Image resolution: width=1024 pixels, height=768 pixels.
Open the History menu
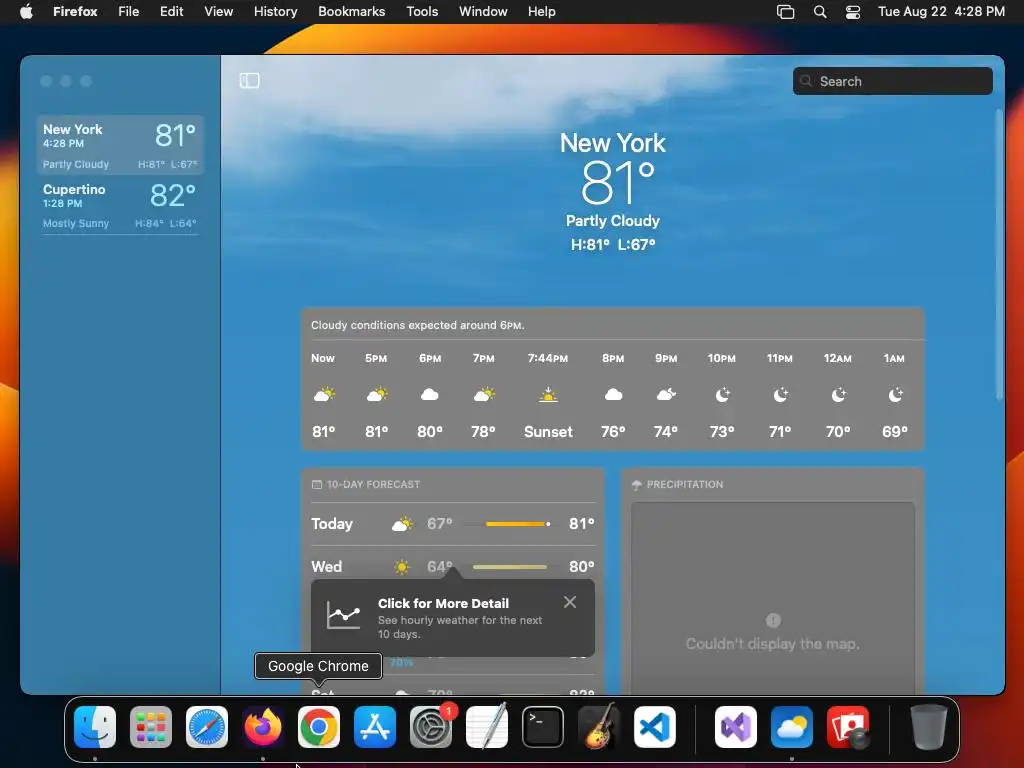click(276, 12)
